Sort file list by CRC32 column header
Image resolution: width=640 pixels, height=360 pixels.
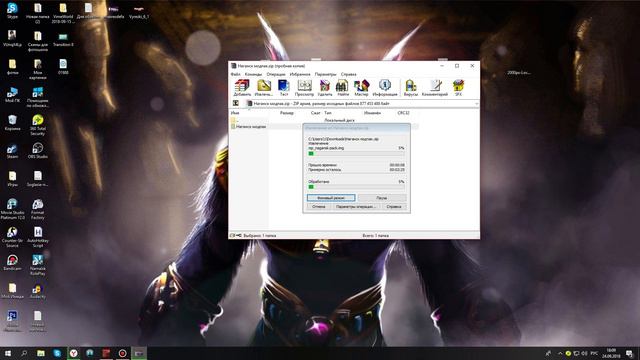[x=403, y=113]
